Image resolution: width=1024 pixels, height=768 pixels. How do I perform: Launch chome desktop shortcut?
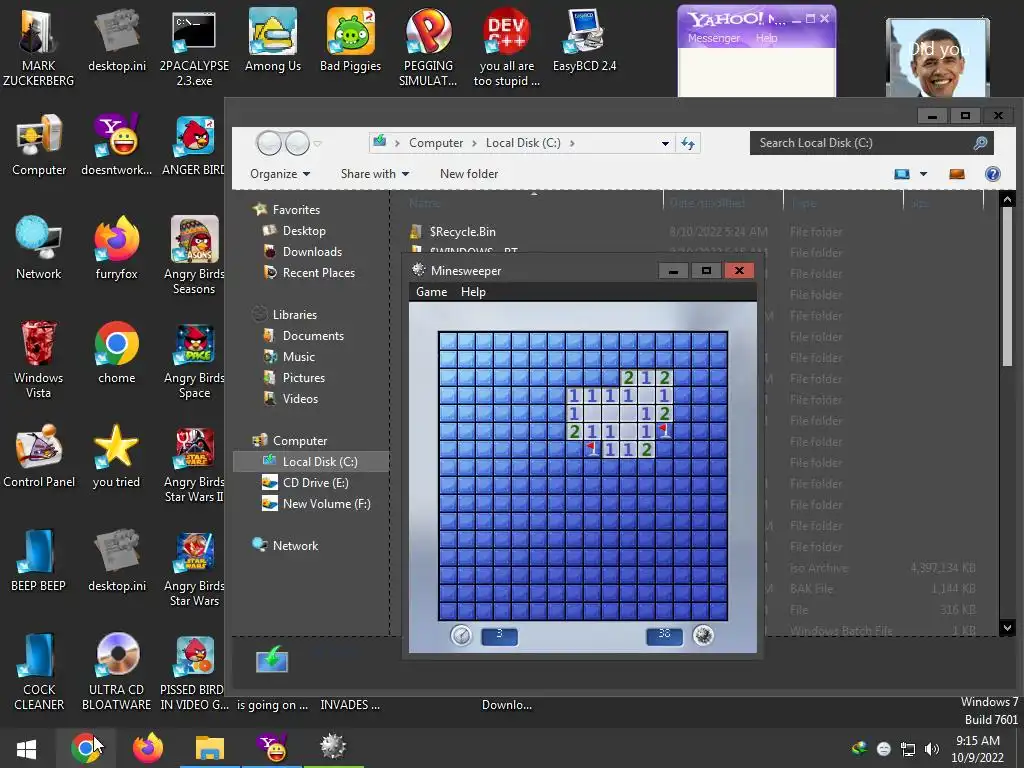(116, 353)
